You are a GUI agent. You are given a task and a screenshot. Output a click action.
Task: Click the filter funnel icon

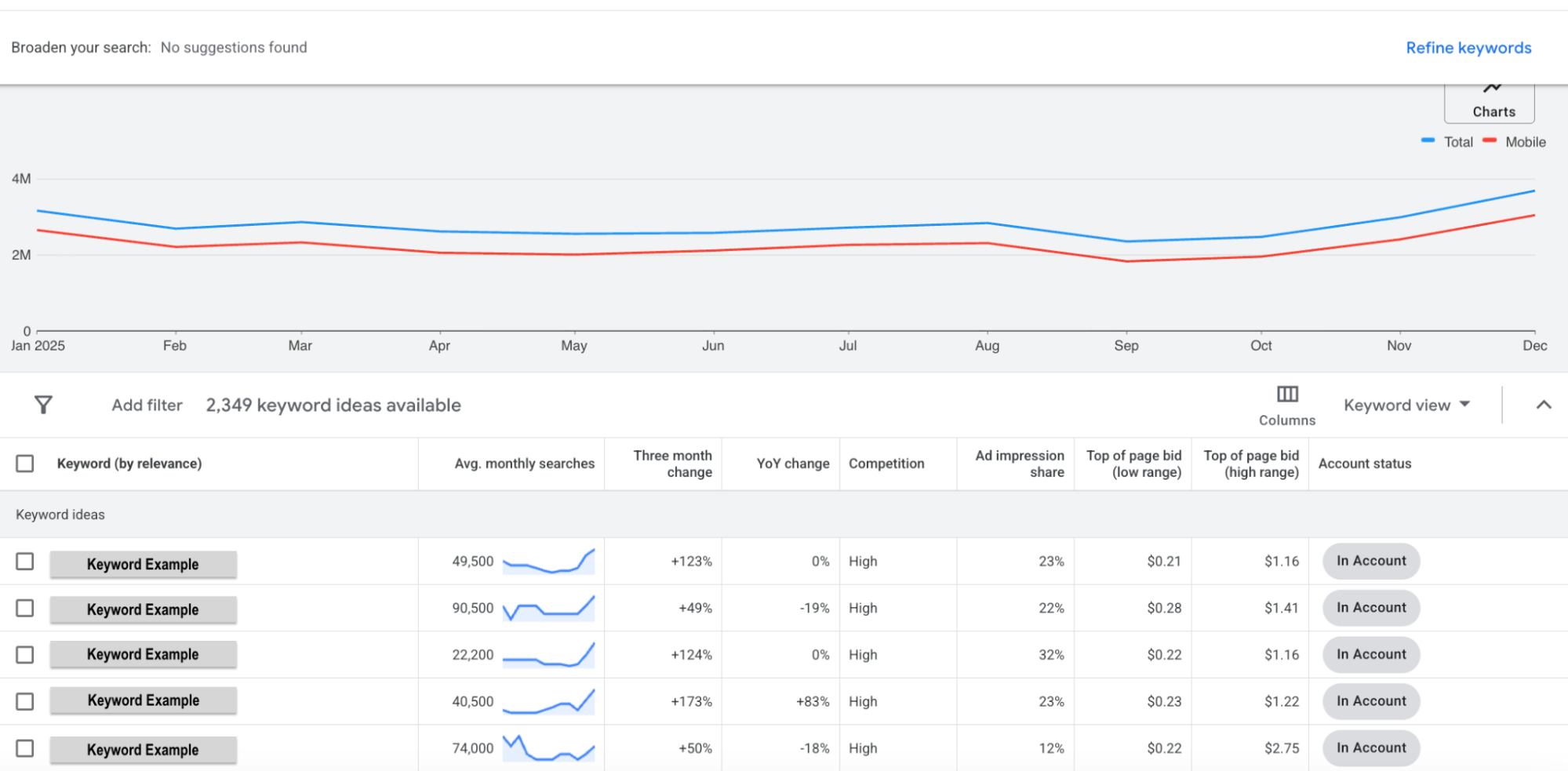[x=43, y=405]
